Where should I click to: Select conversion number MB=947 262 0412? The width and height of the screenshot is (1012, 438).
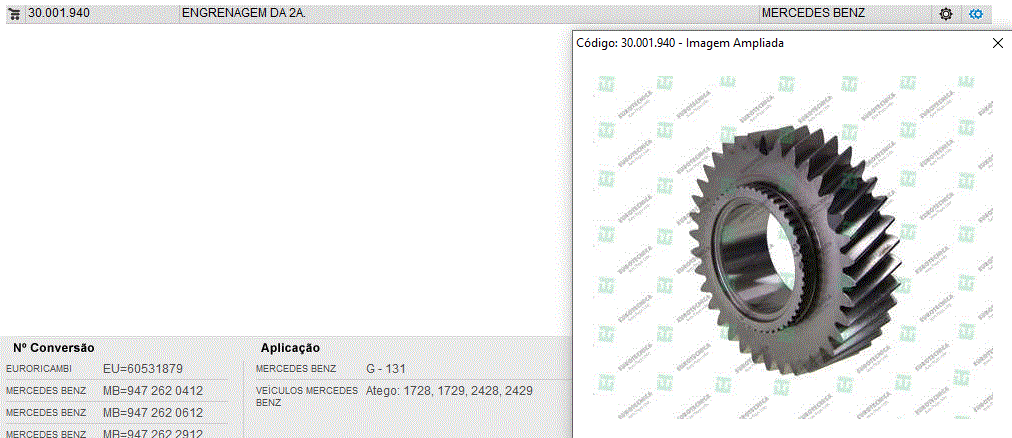click(x=153, y=391)
